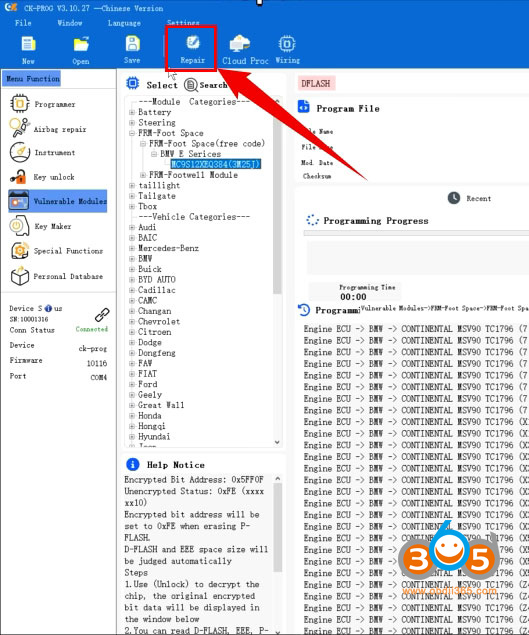Select the Key Maker icon

(x=19, y=226)
